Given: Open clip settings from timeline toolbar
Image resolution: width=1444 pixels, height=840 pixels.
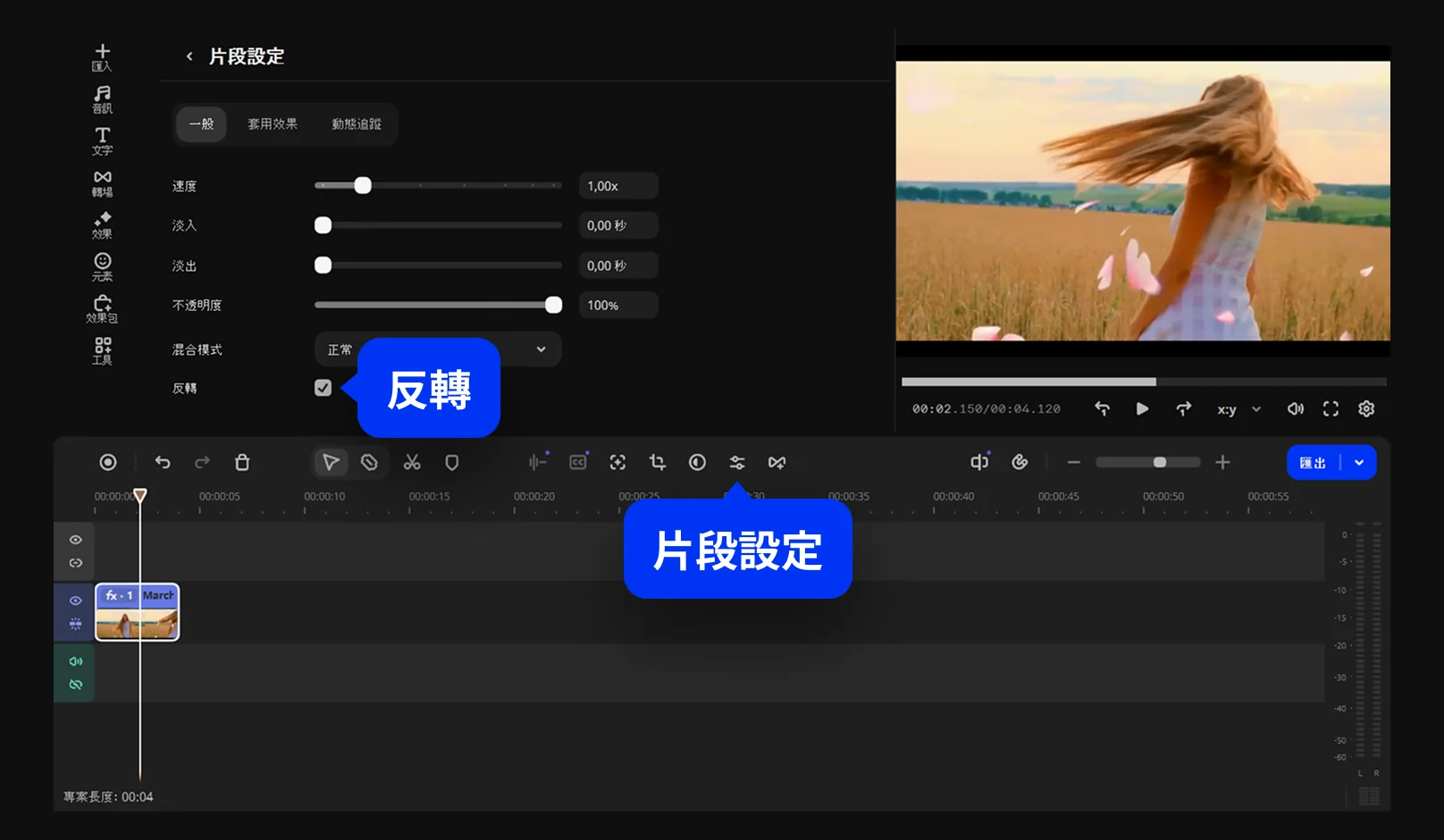Looking at the screenshot, I should click(x=736, y=462).
